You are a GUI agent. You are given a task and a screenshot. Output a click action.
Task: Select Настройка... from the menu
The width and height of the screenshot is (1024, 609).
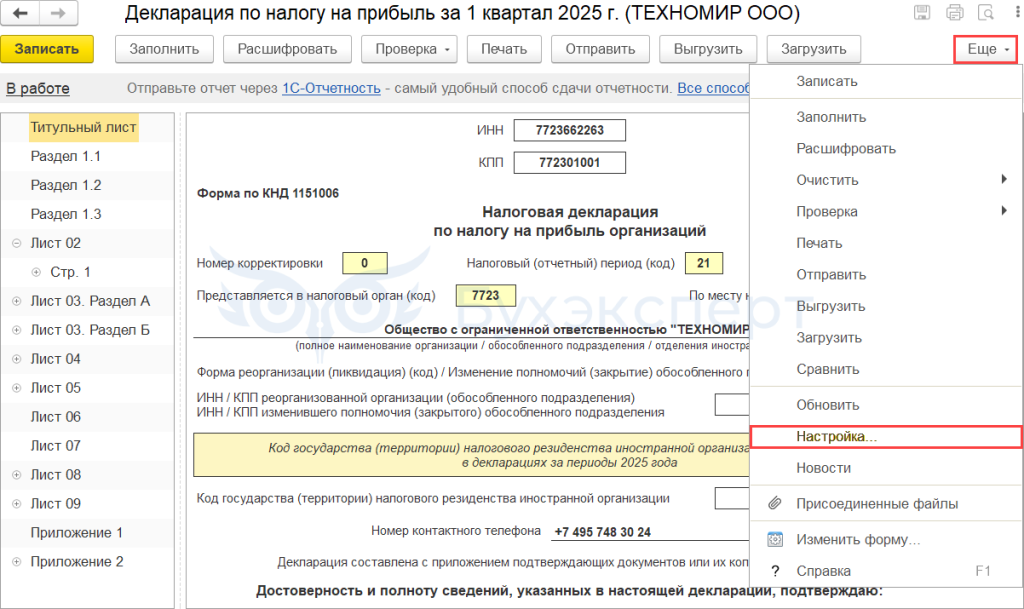(836, 437)
